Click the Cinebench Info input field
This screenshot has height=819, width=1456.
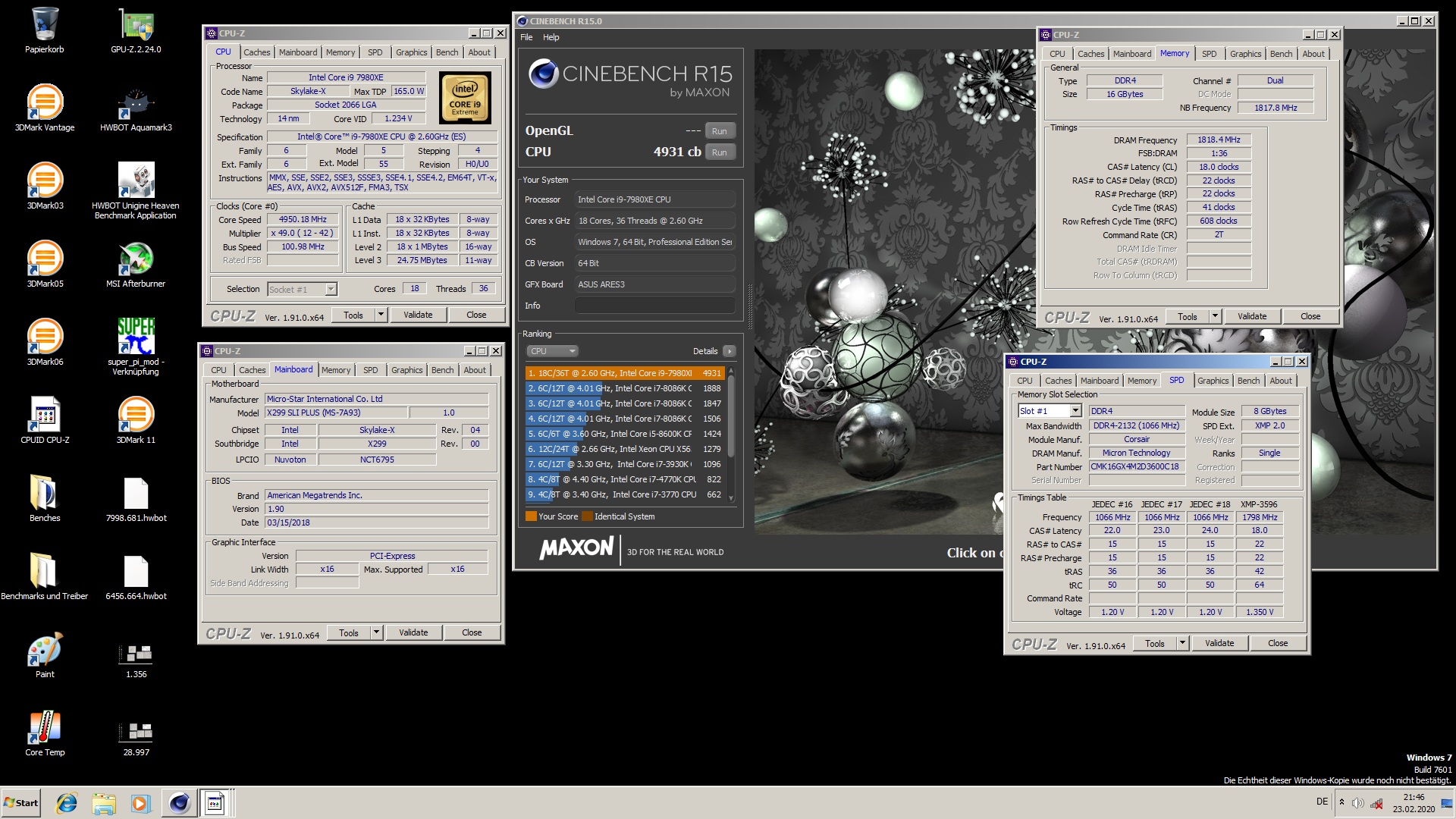(x=655, y=306)
